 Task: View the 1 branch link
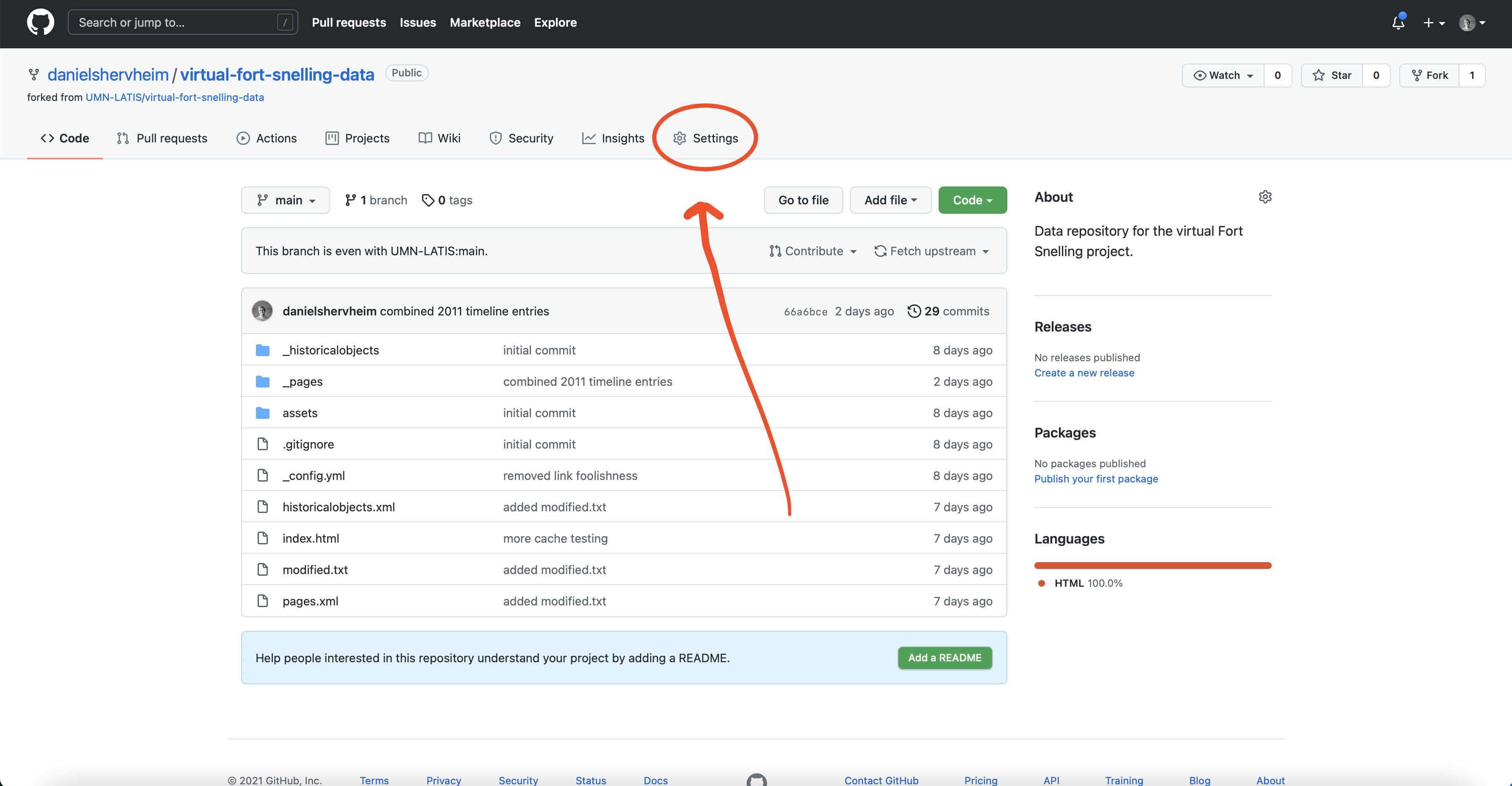376,200
